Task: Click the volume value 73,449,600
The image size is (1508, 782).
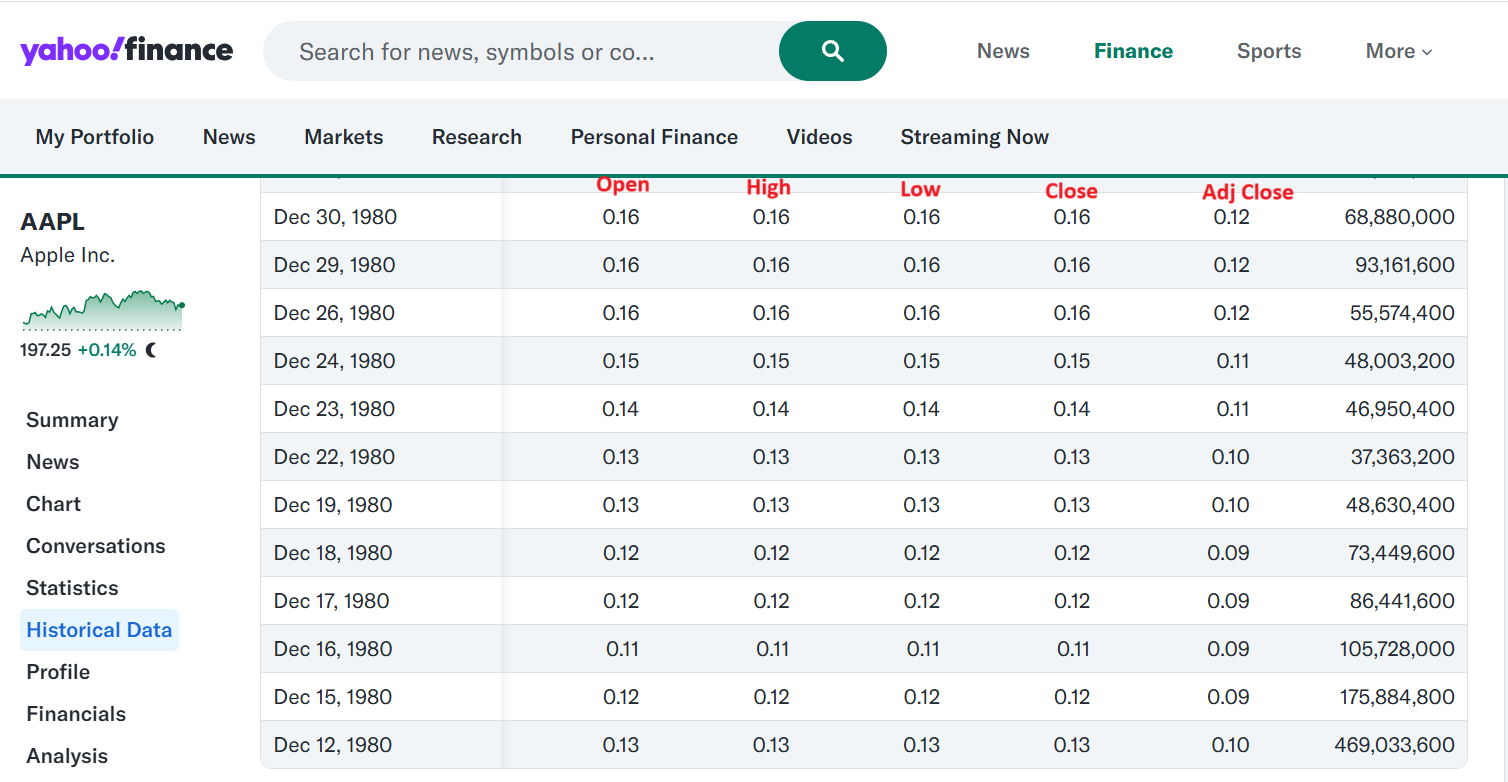Action: (x=1401, y=553)
